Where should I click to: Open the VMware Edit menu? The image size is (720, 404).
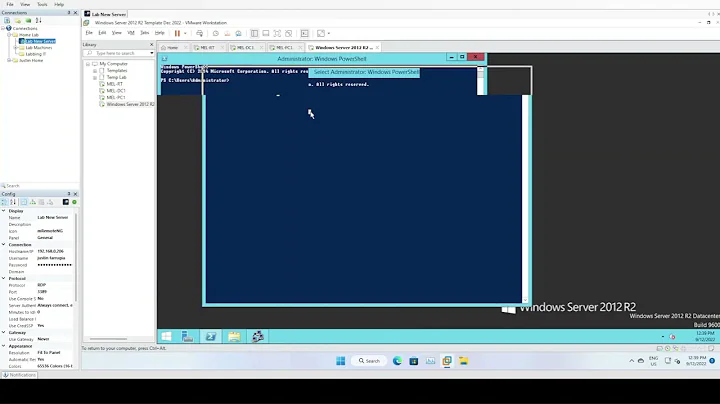[102, 33]
